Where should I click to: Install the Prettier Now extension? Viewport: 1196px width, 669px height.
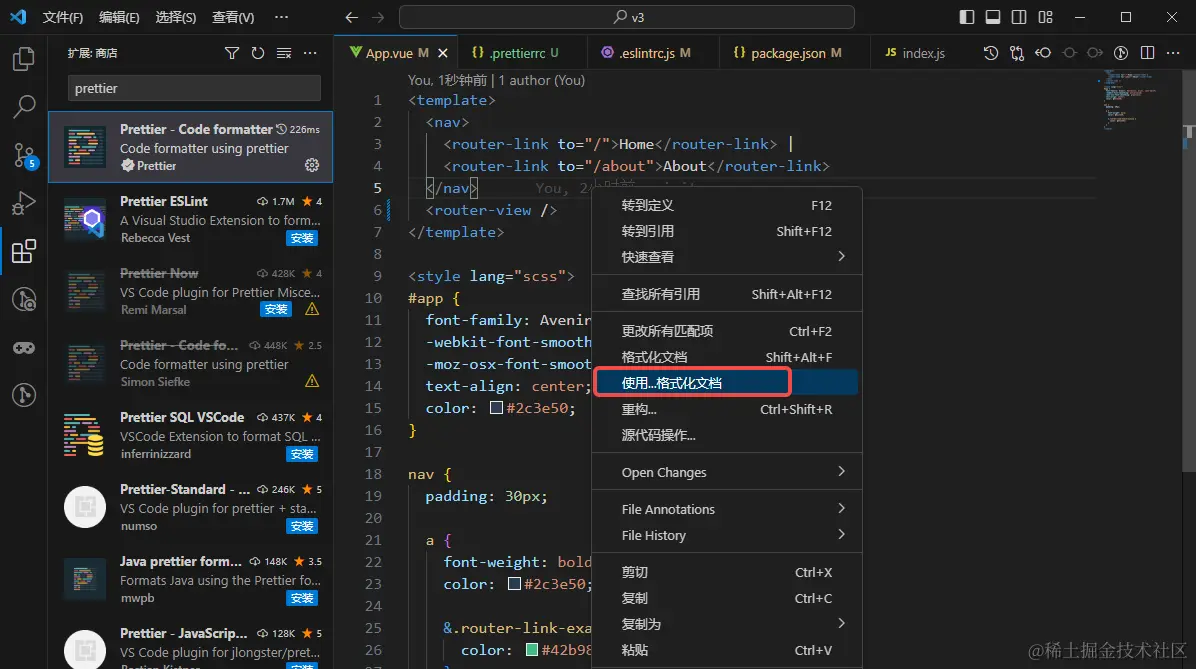[x=275, y=309]
